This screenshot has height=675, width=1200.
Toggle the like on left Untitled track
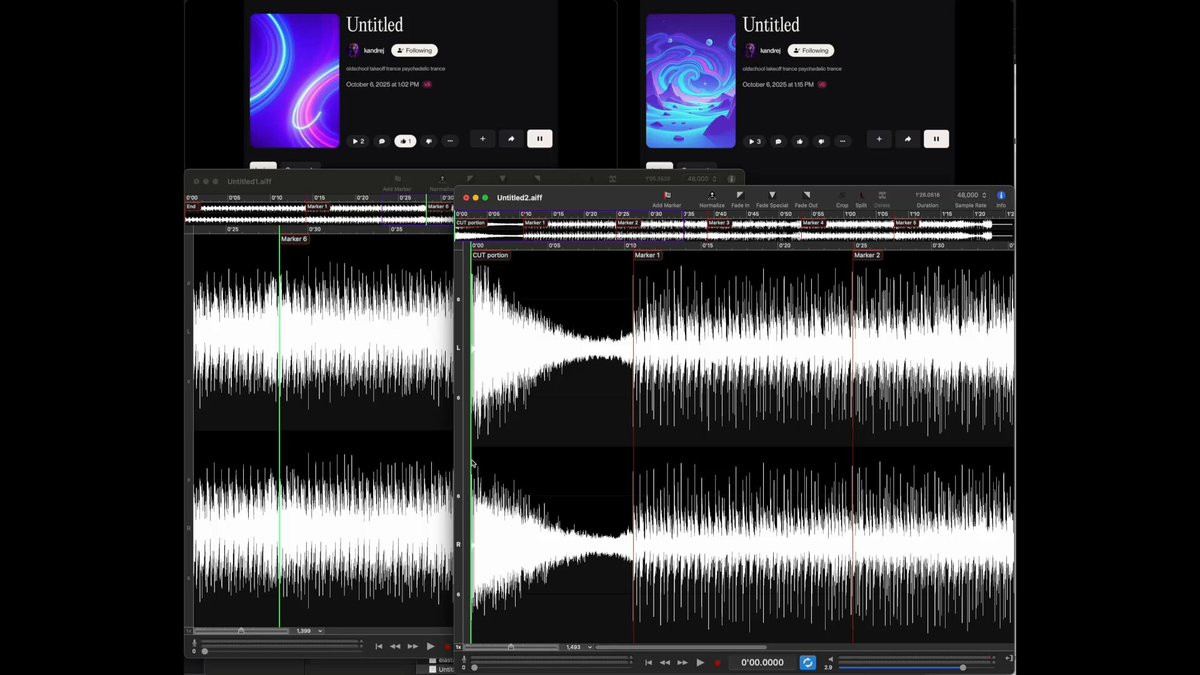tap(405, 141)
